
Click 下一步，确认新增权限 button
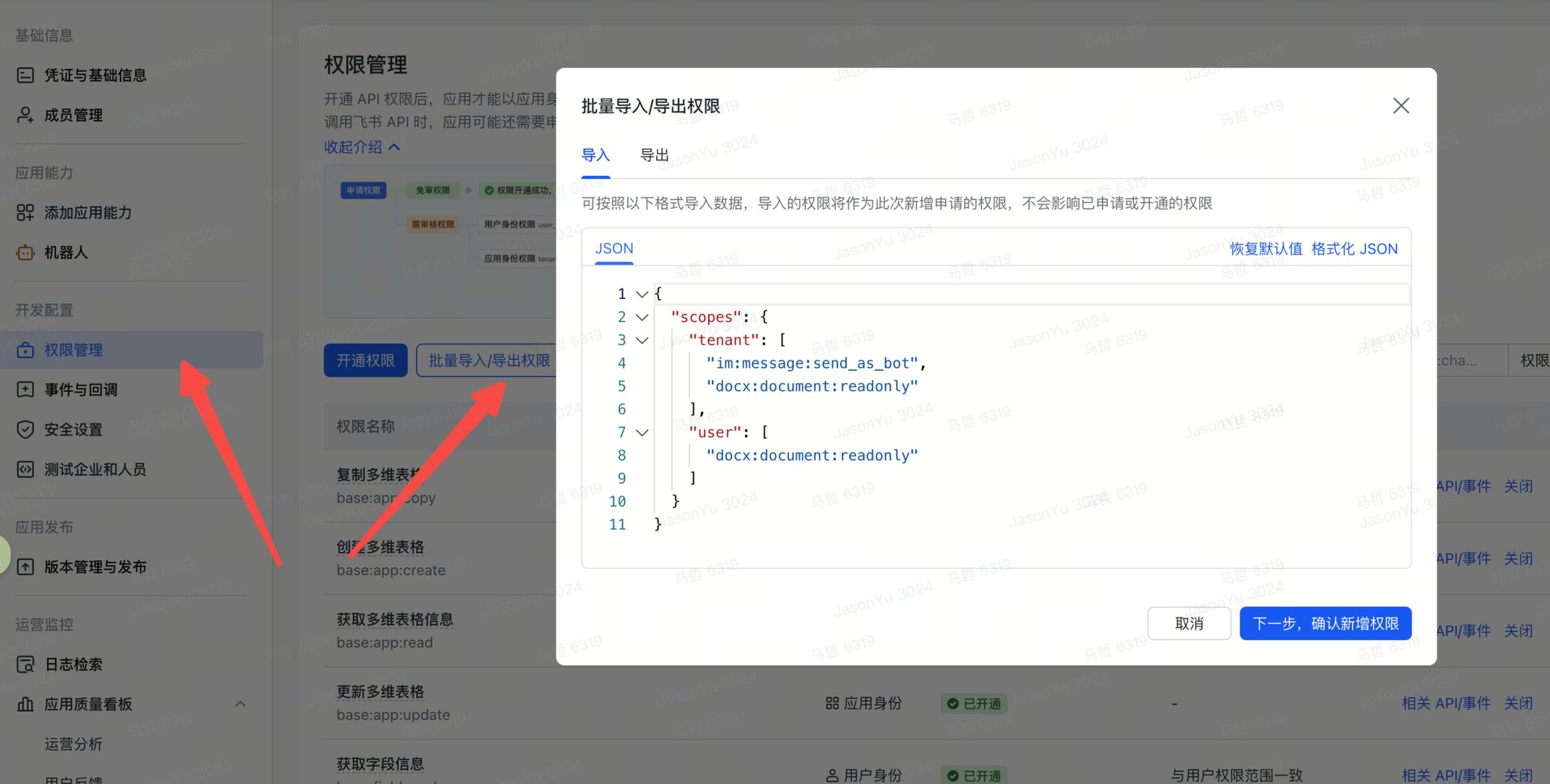pyautogui.click(x=1325, y=624)
